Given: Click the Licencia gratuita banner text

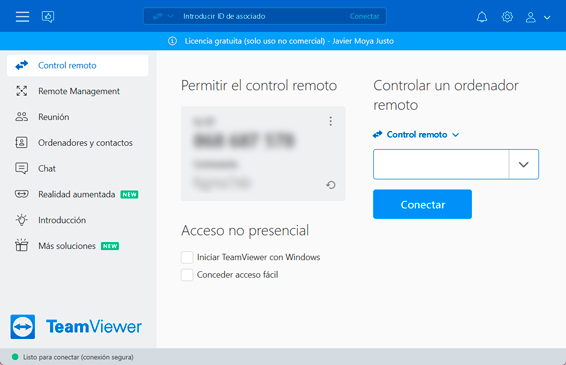Looking at the screenshot, I should 289,41.
